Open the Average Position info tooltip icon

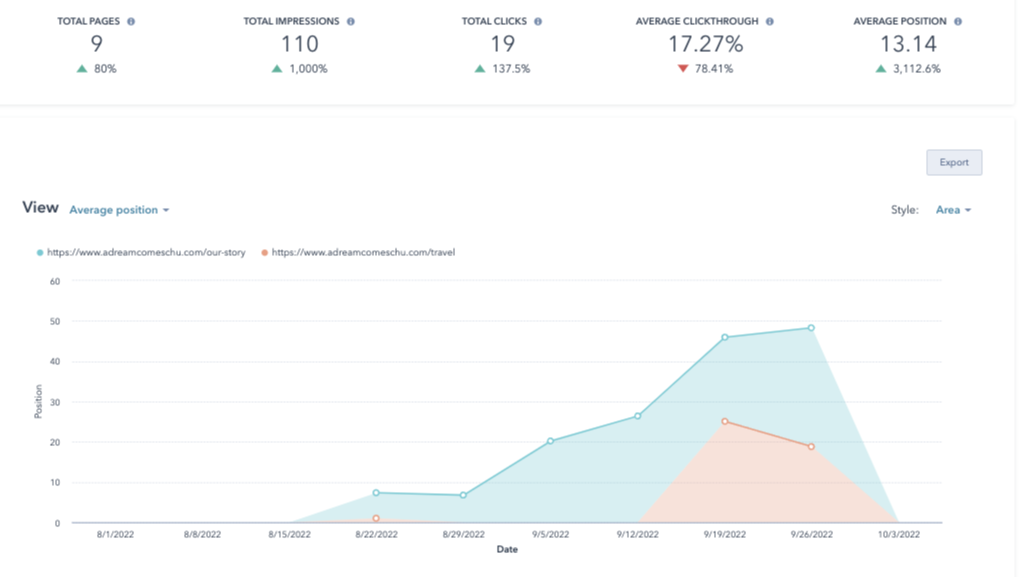click(958, 20)
